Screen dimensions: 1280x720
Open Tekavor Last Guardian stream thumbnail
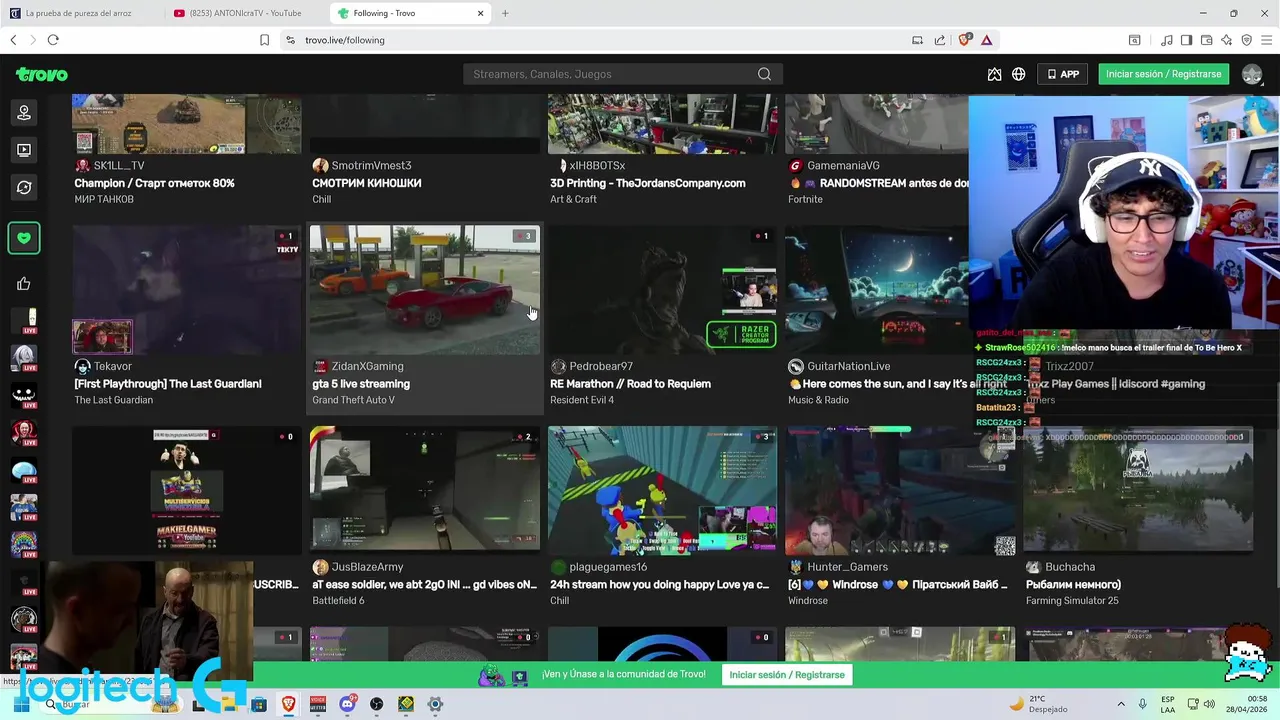click(x=187, y=289)
